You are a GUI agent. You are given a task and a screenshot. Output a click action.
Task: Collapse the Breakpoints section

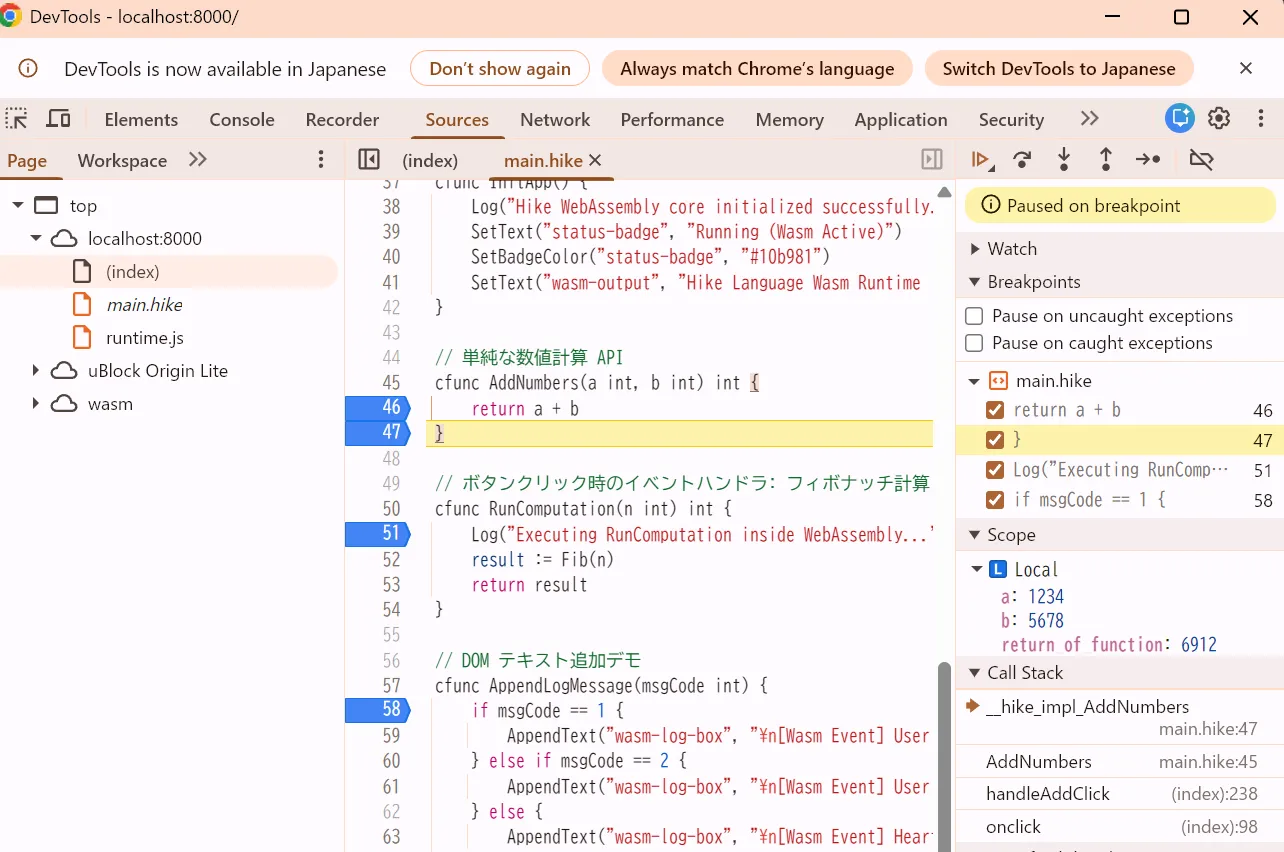[x=975, y=282]
